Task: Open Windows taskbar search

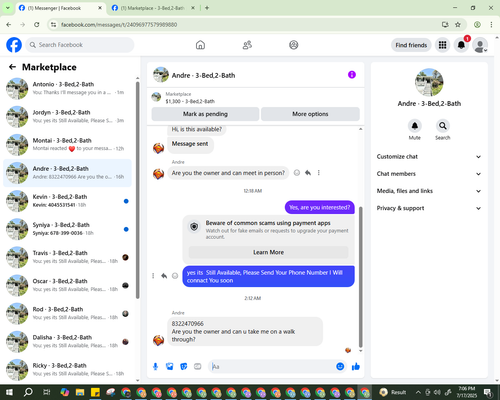Action: point(28,392)
